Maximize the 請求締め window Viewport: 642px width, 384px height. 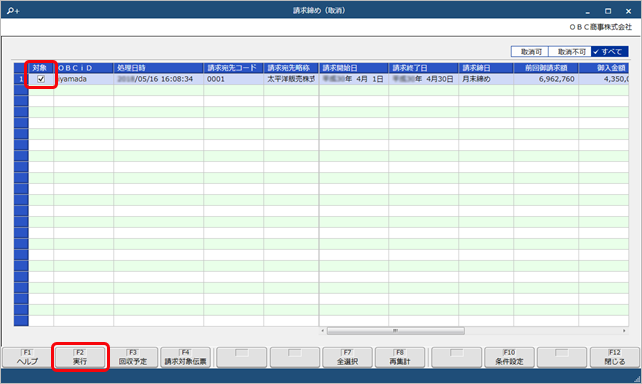(608, 11)
